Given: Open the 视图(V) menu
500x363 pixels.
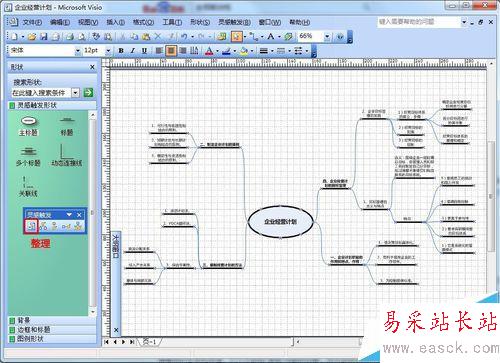Looking at the screenshot, I should [x=88, y=22].
